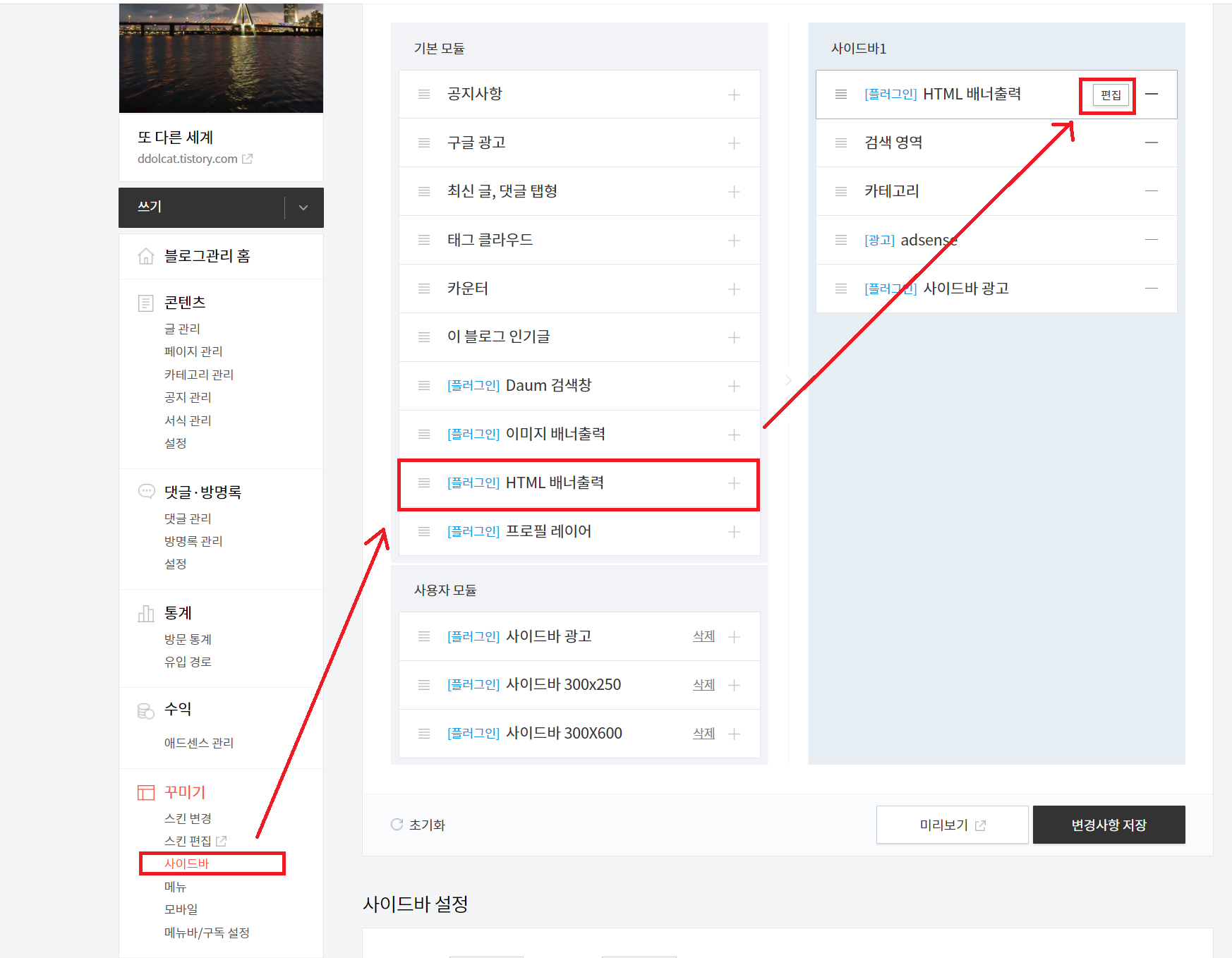Screen dimensions: 1232x958
Task: Go to 애드센스 관리 menu item
Action: (x=198, y=743)
